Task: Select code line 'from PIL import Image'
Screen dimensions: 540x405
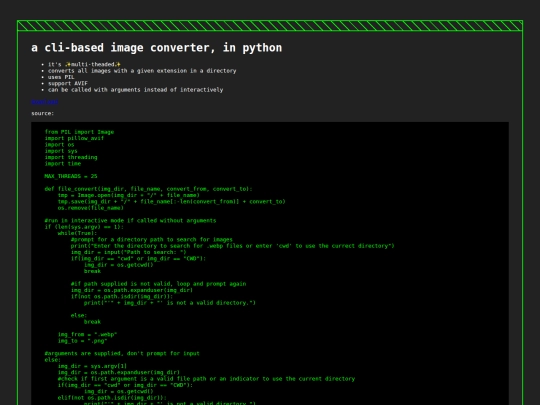Action: [x=79, y=132]
